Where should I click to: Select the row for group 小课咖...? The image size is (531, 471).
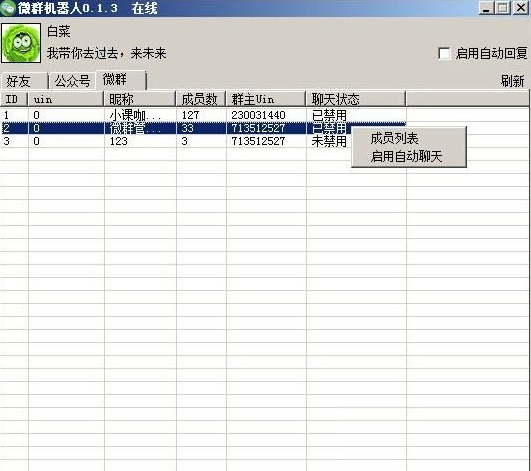203,115
